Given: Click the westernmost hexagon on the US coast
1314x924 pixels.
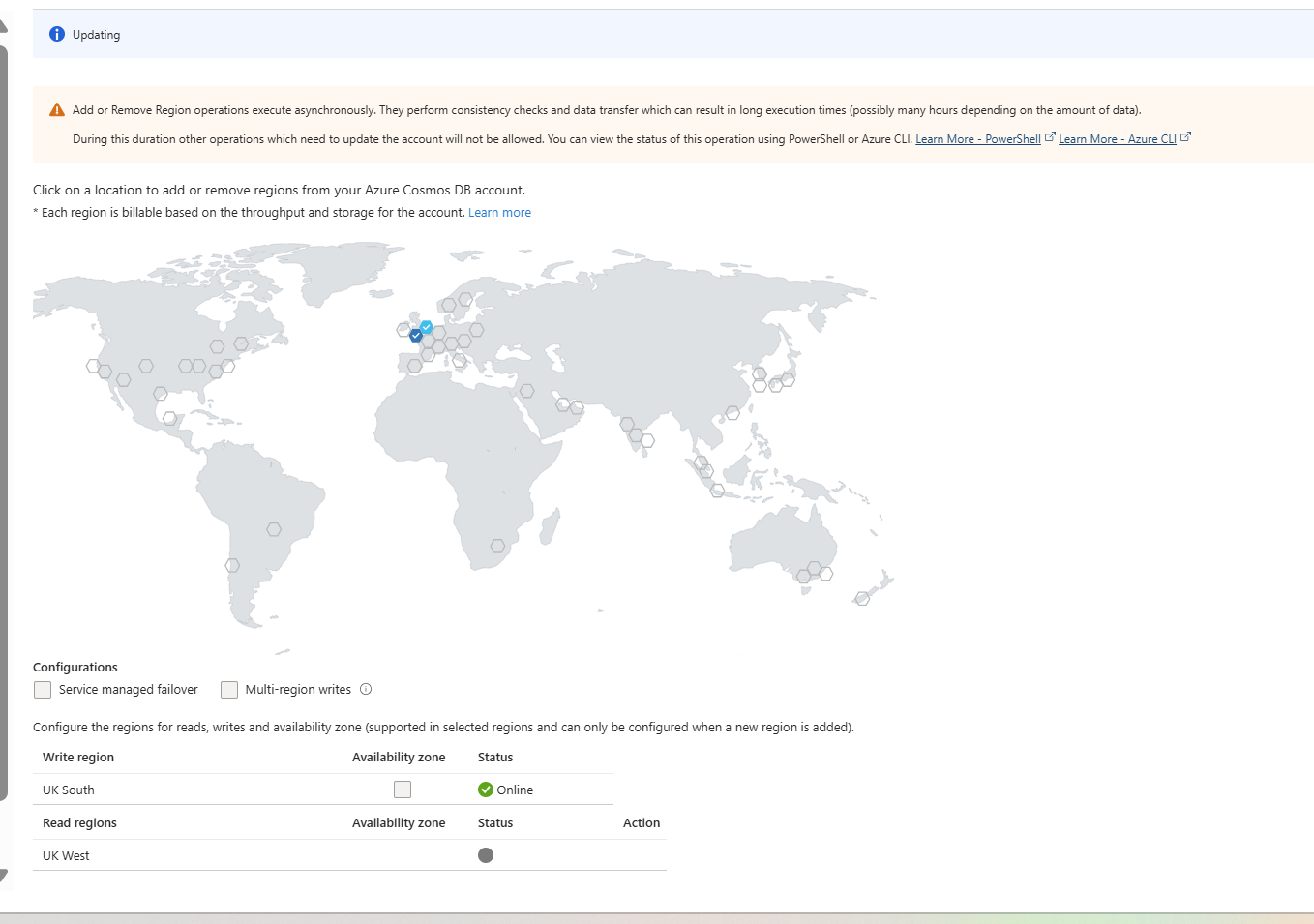Looking at the screenshot, I should pos(94,366).
